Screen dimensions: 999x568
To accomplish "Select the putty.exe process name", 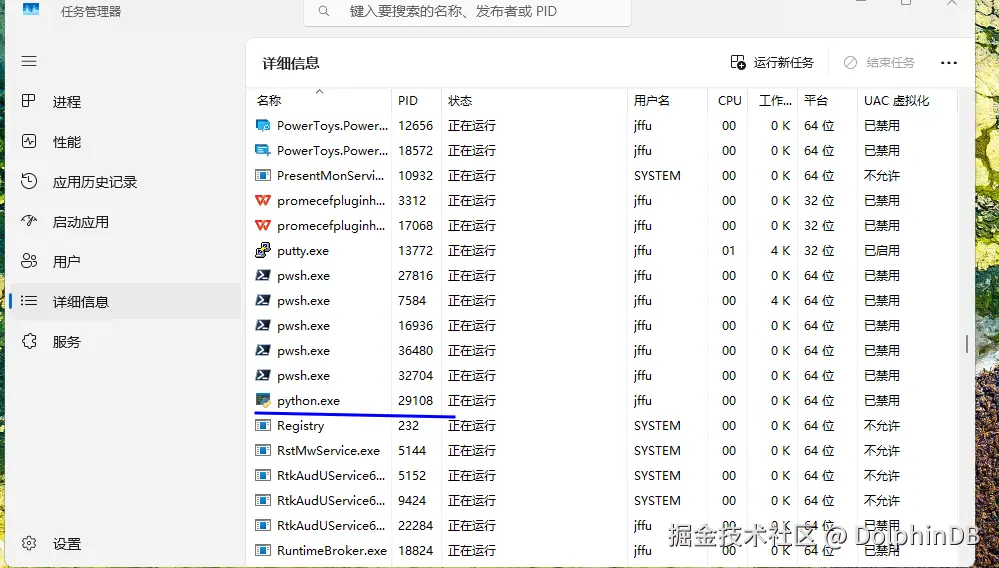I will 303,250.
